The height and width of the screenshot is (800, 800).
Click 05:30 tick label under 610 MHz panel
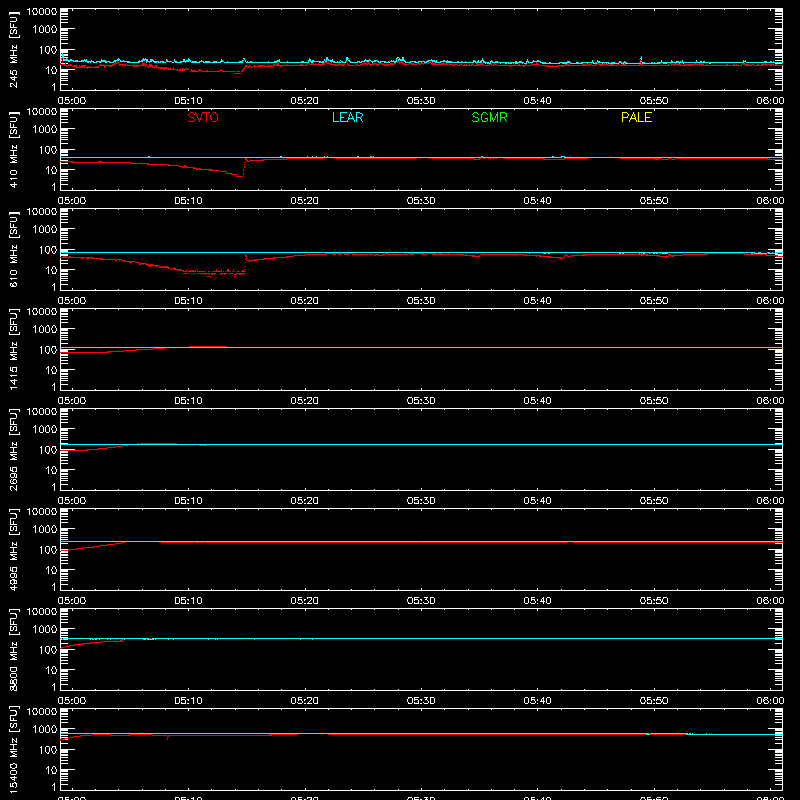(x=421, y=301)
